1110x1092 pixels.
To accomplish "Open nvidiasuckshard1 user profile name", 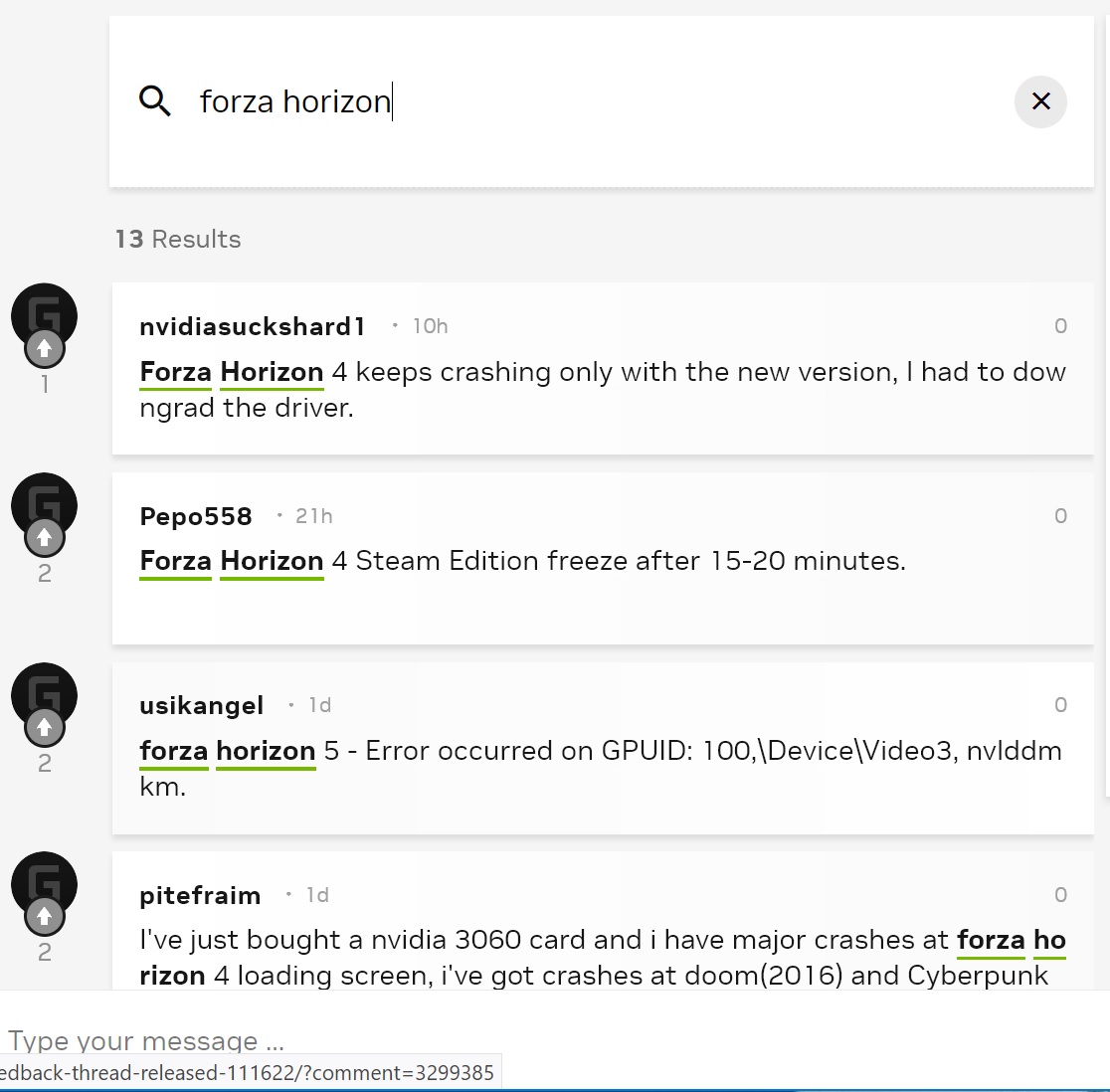I will 253,326.
